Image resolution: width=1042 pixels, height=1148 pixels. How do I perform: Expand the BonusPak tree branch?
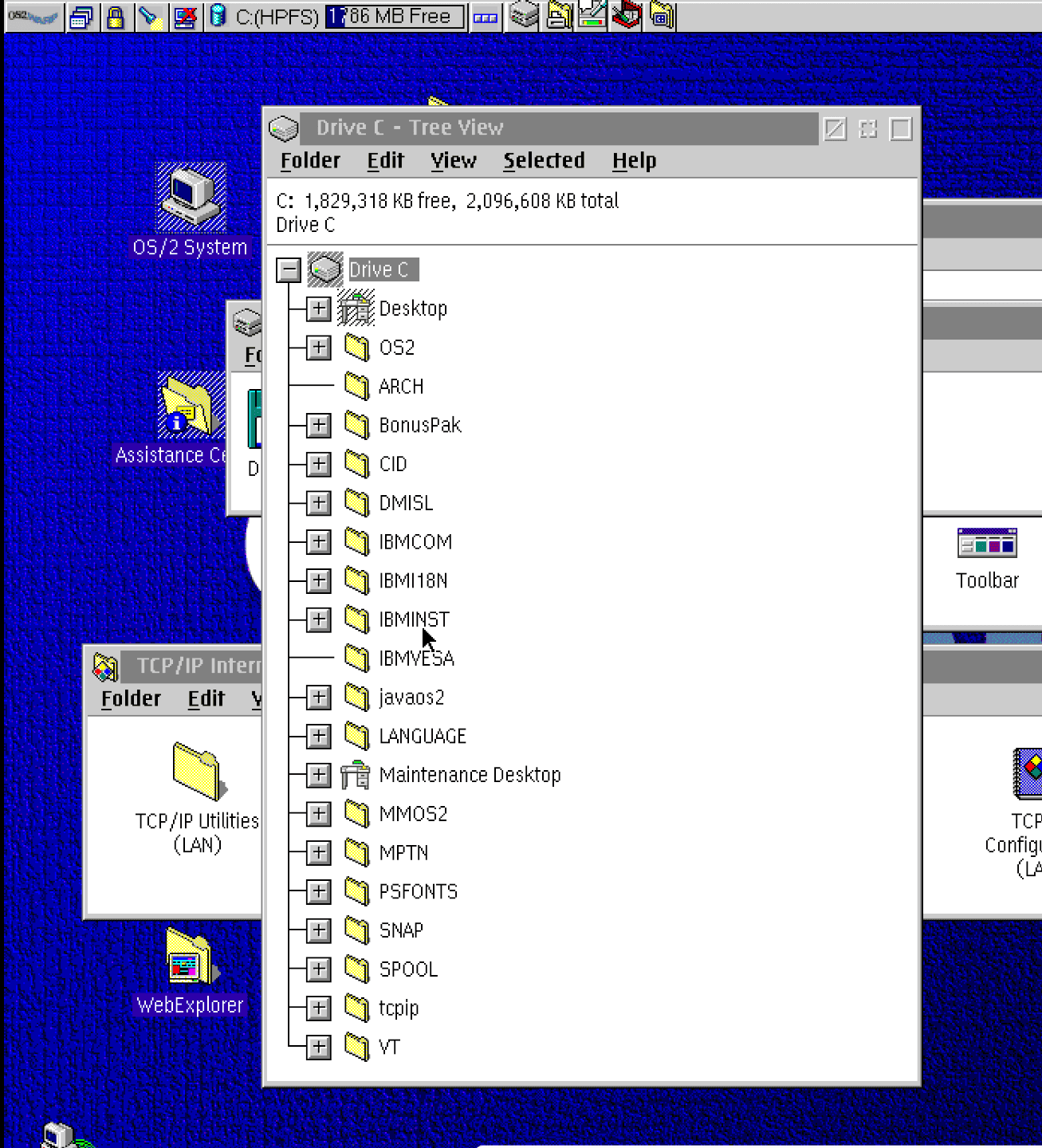(317, 425)
